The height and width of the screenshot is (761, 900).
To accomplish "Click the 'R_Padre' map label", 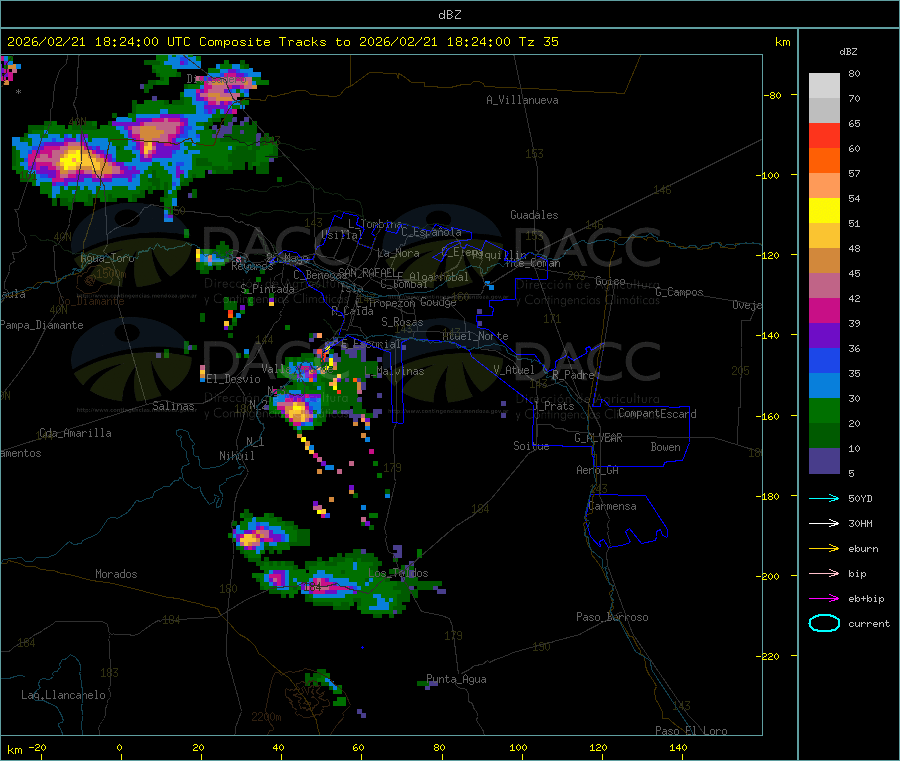I will pos(573,375).
